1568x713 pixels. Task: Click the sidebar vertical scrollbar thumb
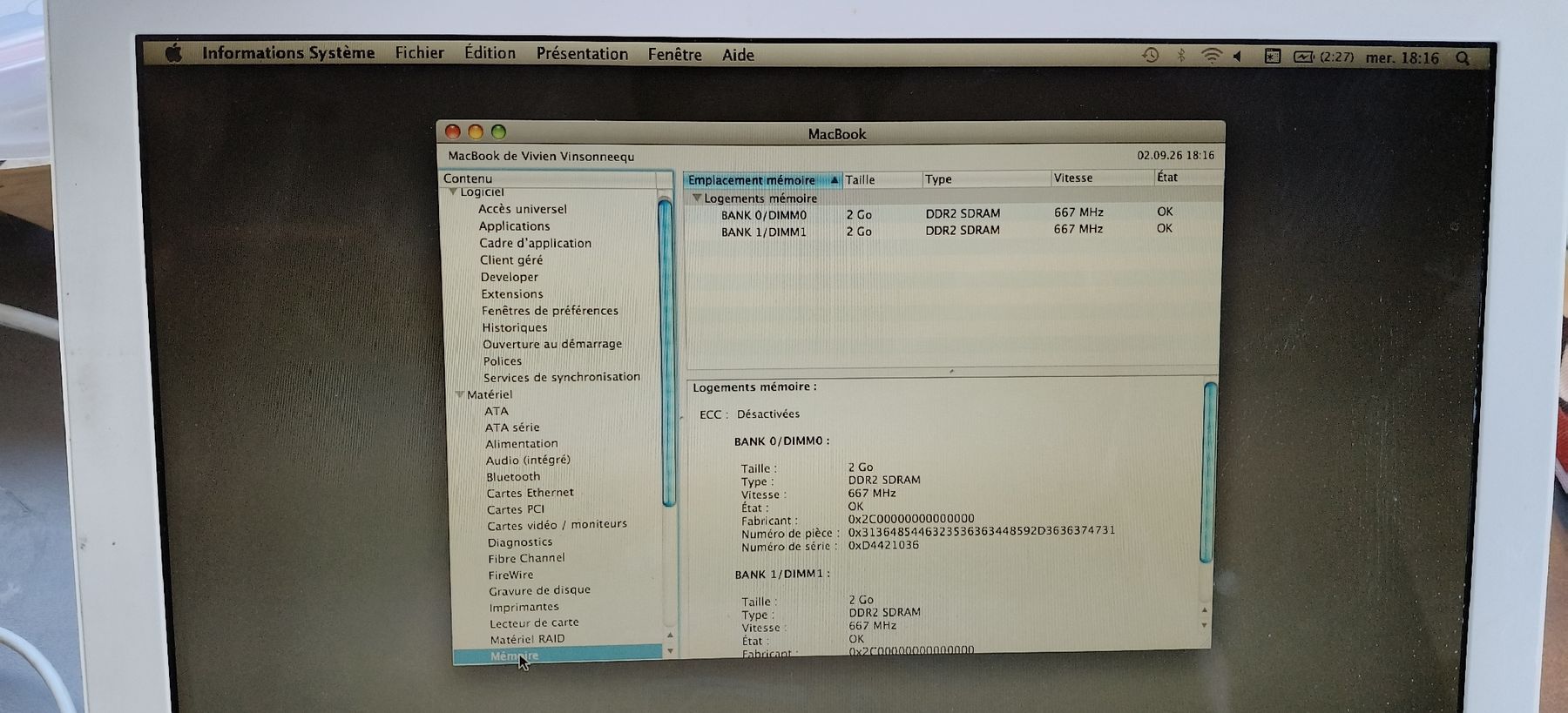(x=666, y=352)
